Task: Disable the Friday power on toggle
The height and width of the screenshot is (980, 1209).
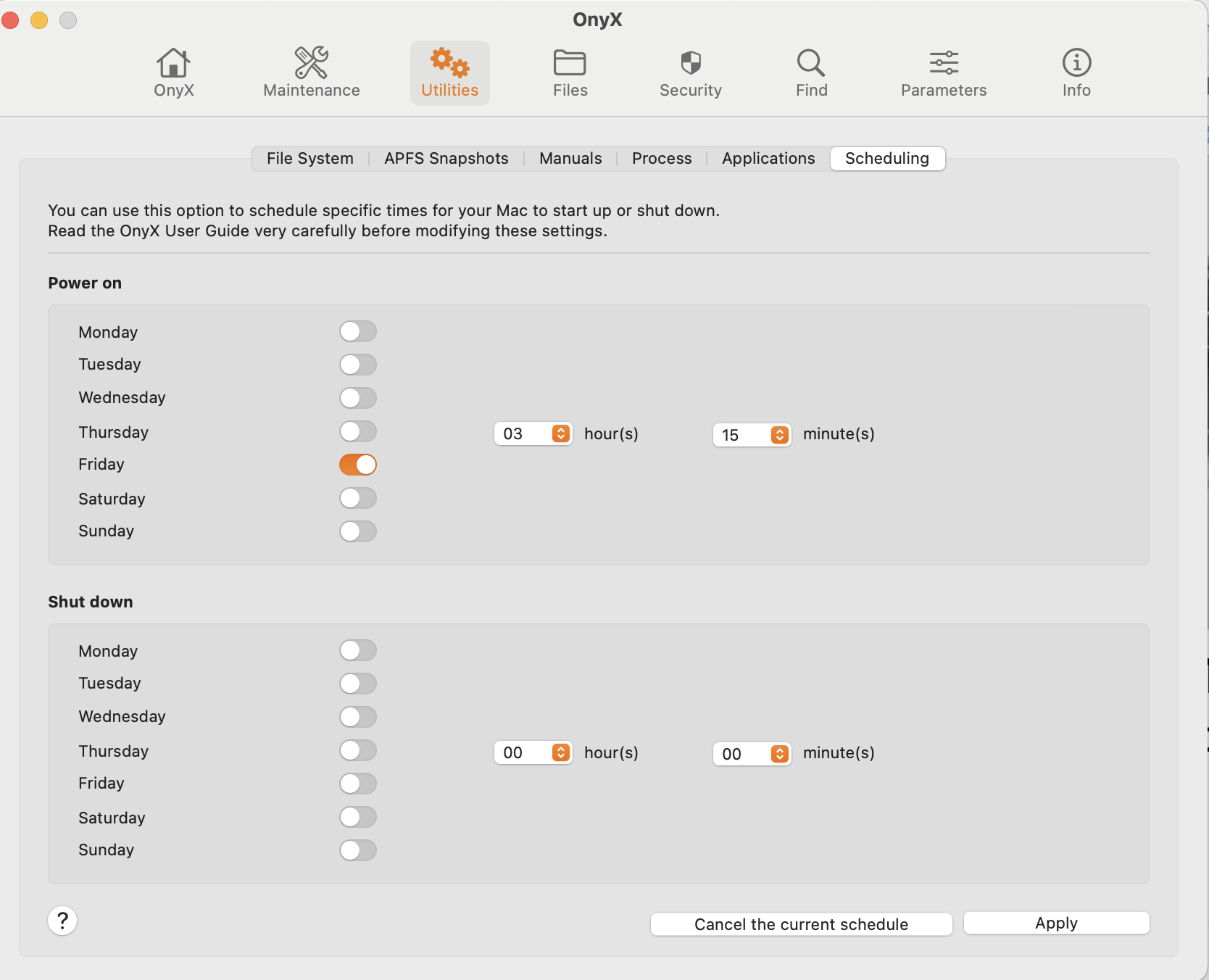Action: pyautogui.click(x=357, y=465)
